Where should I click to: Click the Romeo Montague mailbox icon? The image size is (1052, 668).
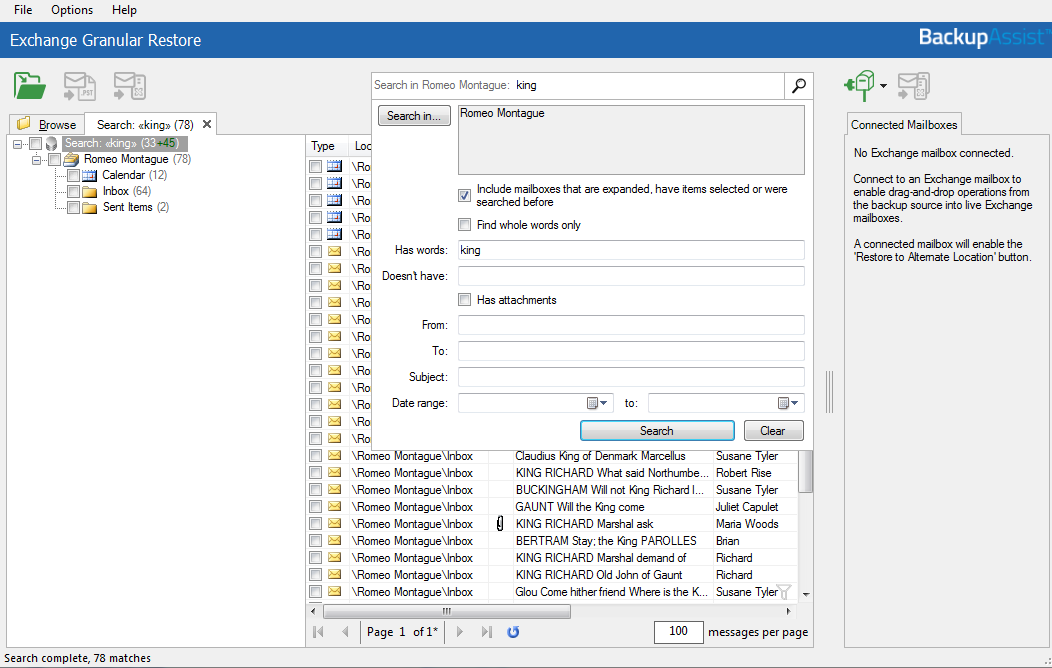(71, 160)
